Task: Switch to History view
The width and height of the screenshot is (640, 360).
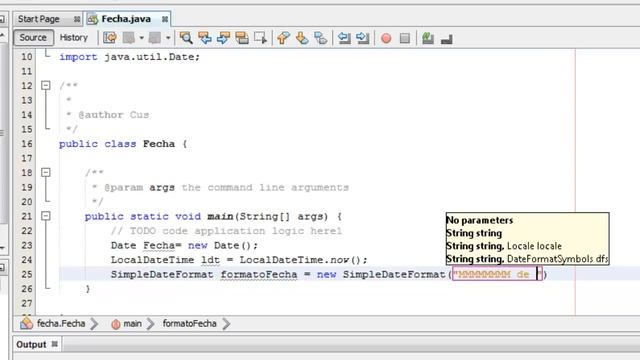Action: point(74,38)
